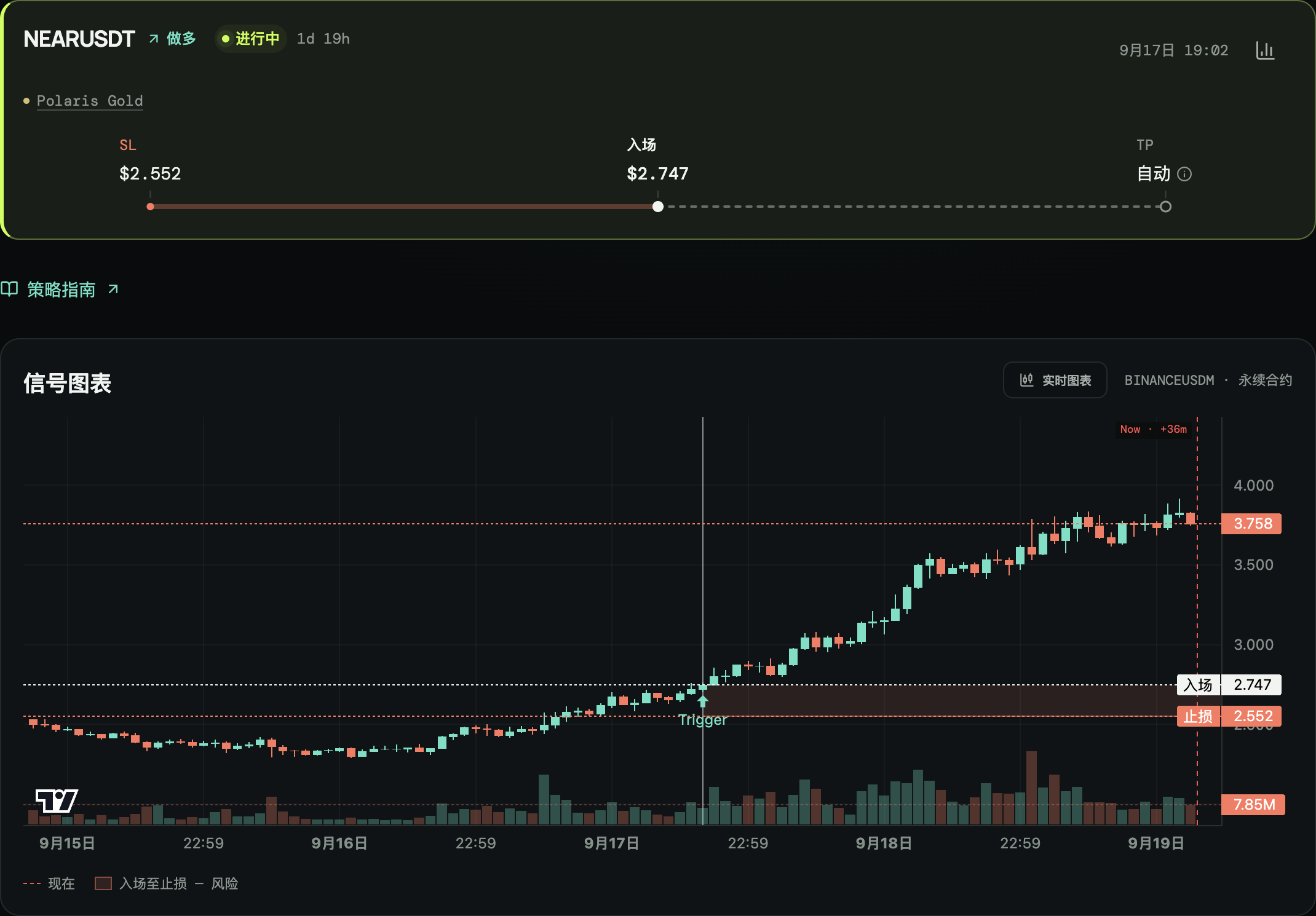Open the strategy guide book icon
This screenshot has width=1316, height=916.
pos(9,289)
